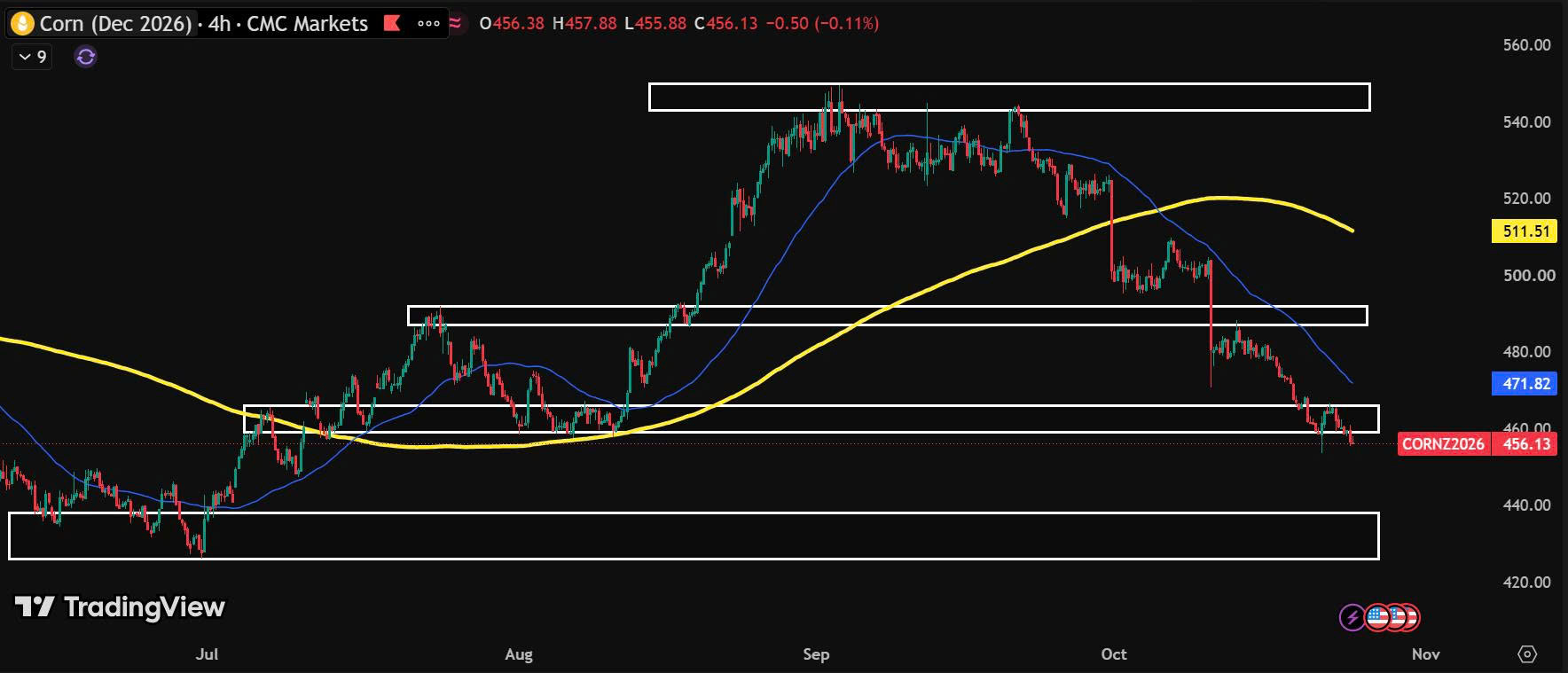This screenshot has width=1568, height=673.
Task: Select the bottom support rectangle near 430
Action: point(694,536)
